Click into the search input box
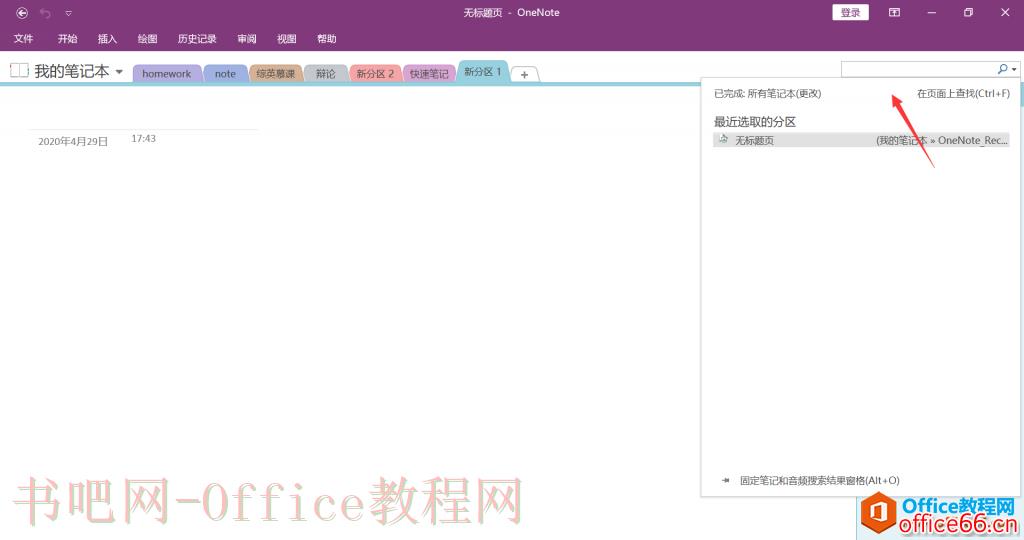The height and width of the screenshot is (540, 1024). [x=918, y=69]
